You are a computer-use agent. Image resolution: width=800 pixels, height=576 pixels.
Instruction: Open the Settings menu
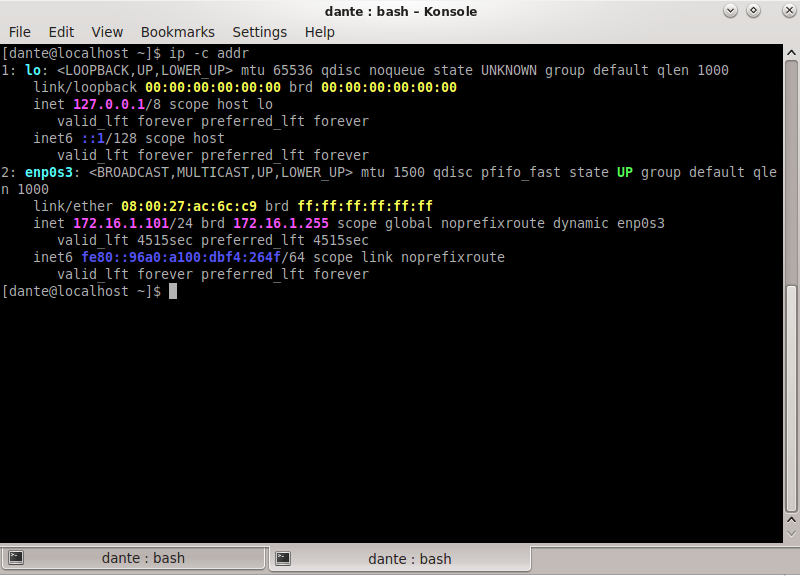[x=259, y=32]
